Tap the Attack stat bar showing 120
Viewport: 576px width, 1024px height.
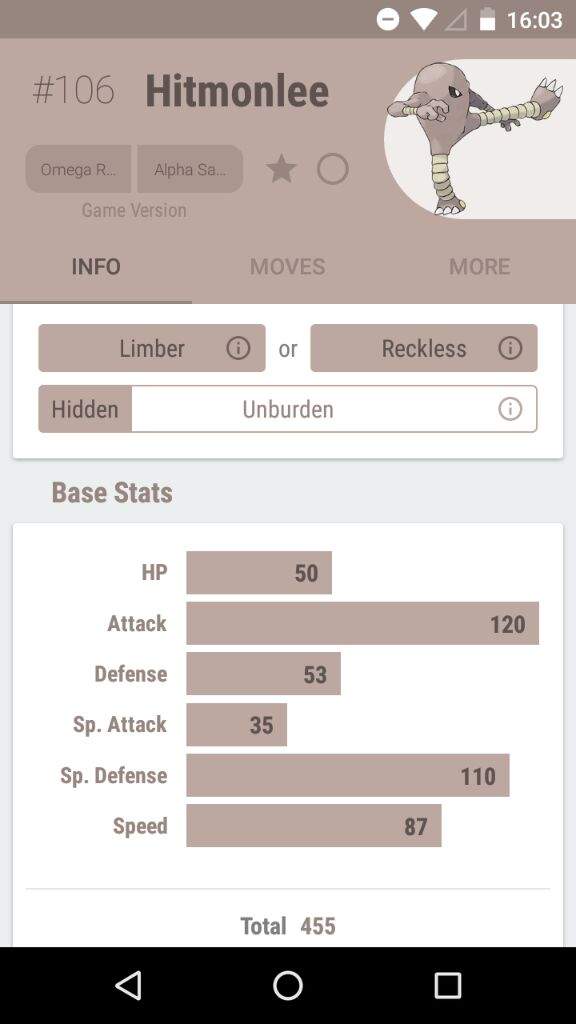(x=362, y=623)
